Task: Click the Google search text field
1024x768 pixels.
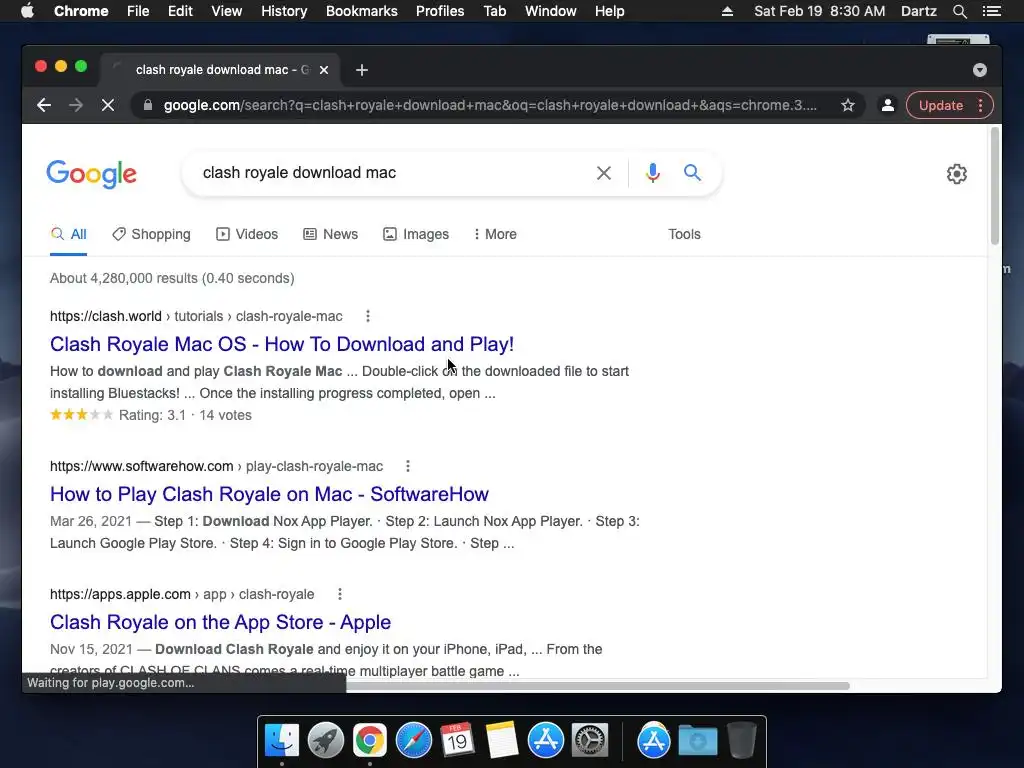Action: click(x=391, y=172)
